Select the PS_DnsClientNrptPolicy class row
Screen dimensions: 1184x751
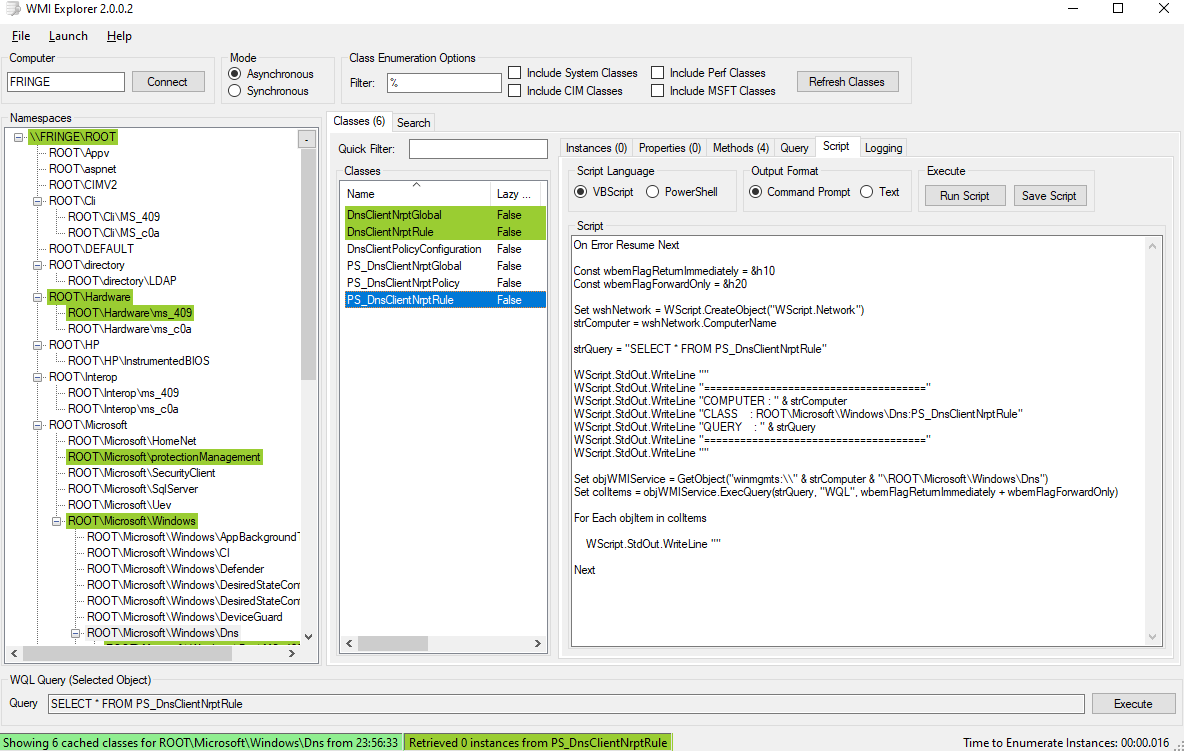point(446,283)
